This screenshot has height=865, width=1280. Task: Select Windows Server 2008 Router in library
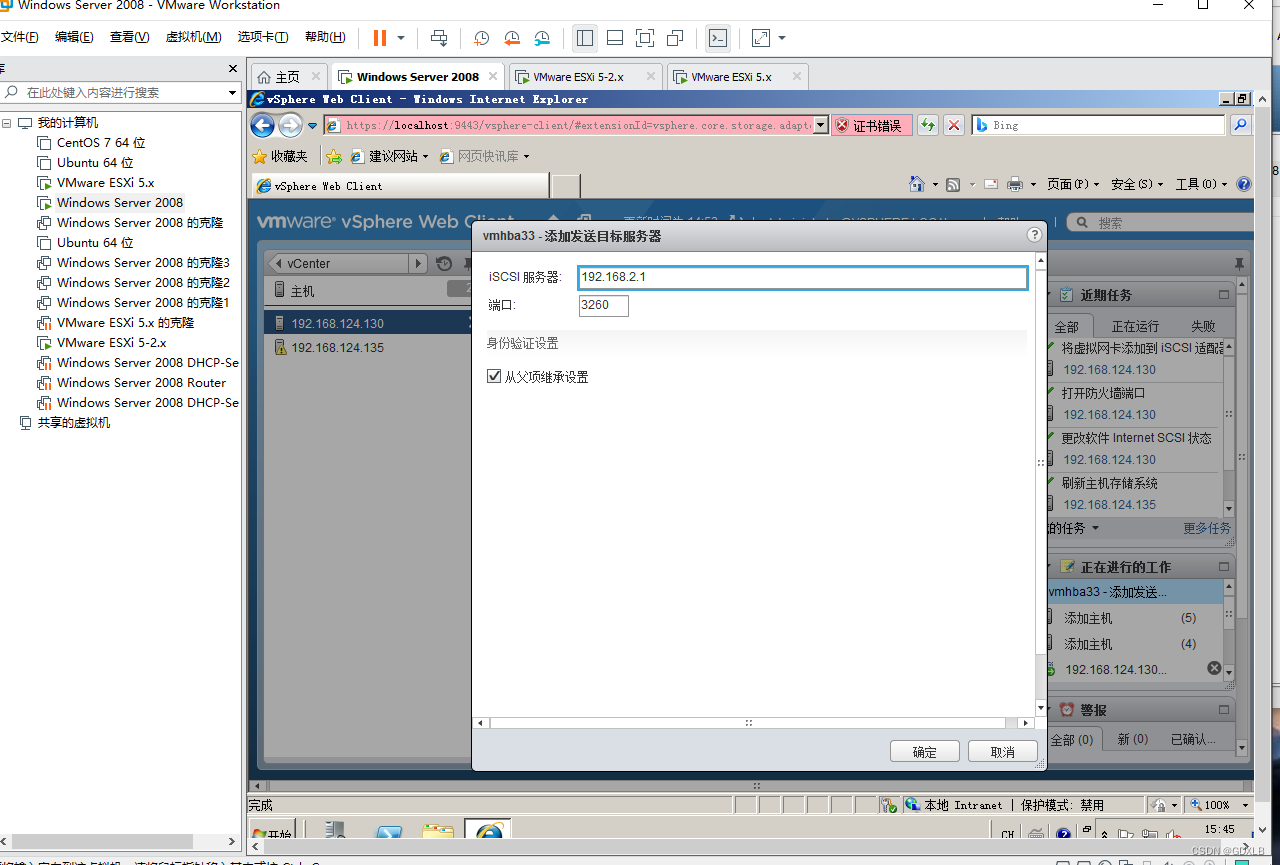[x=141, y=383]
